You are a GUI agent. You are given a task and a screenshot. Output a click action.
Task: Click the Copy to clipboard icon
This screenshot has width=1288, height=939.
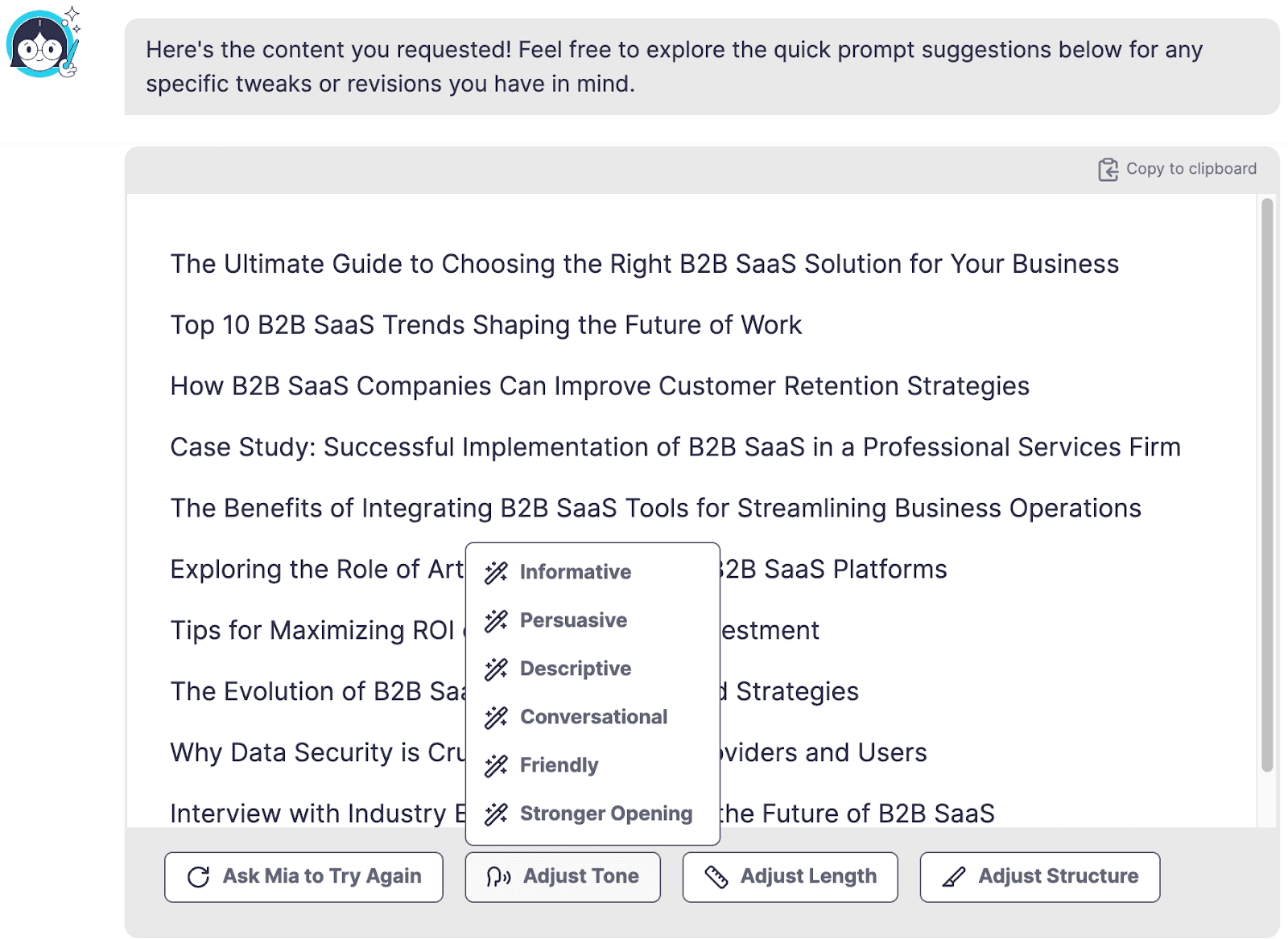tap(1108, 168)
